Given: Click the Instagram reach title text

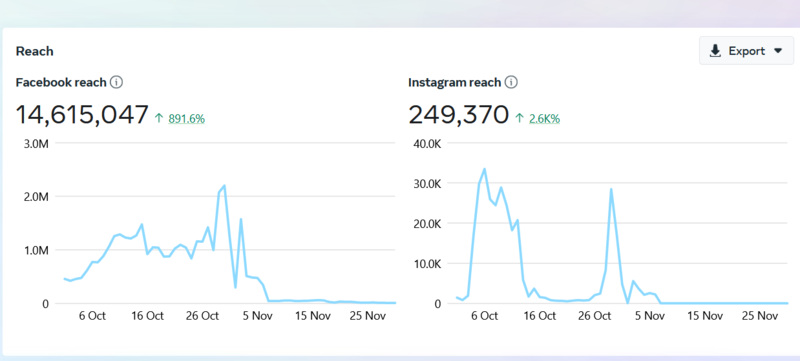Looking at the screenshot, I should (455, 82).
